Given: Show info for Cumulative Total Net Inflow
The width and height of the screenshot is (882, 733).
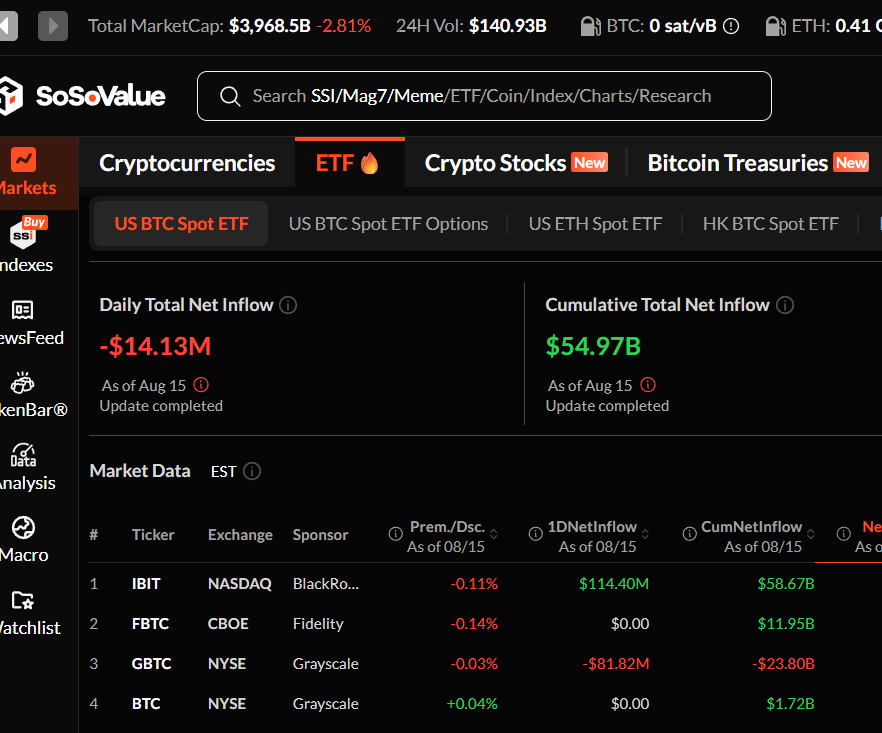Looking at the screenshot, I should (785, 305).
